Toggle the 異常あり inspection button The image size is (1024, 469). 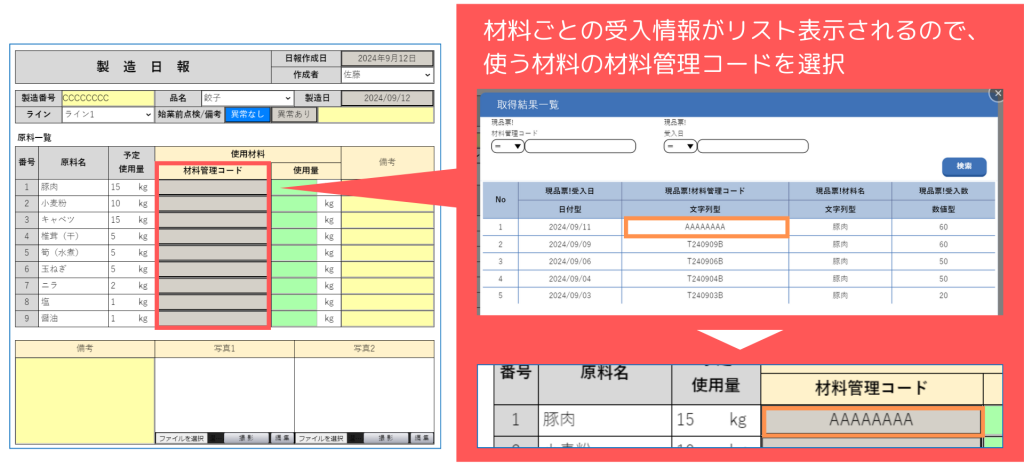click(293, 115)
